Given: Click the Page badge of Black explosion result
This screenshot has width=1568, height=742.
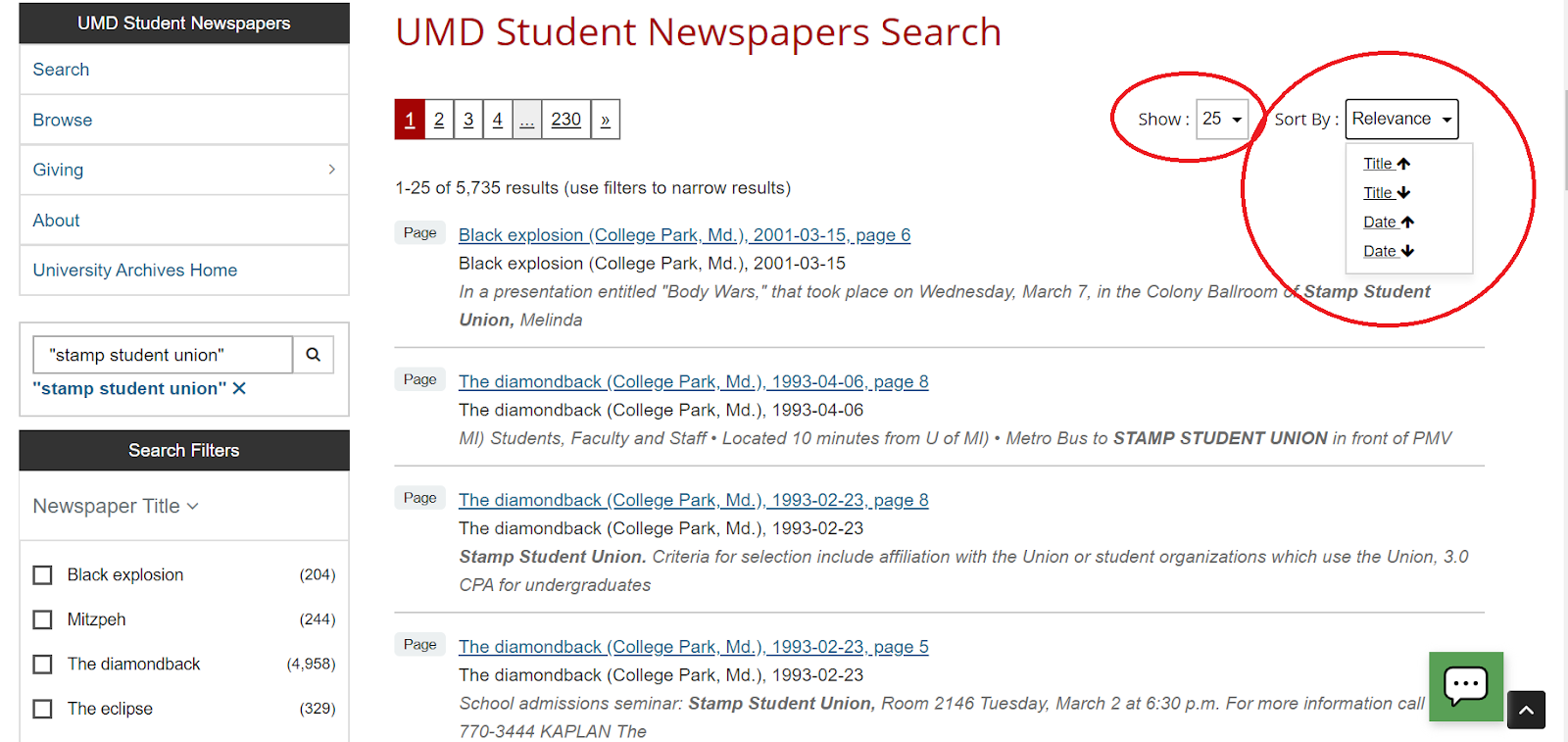Looking at the screenshot, I should click(420, 233).
